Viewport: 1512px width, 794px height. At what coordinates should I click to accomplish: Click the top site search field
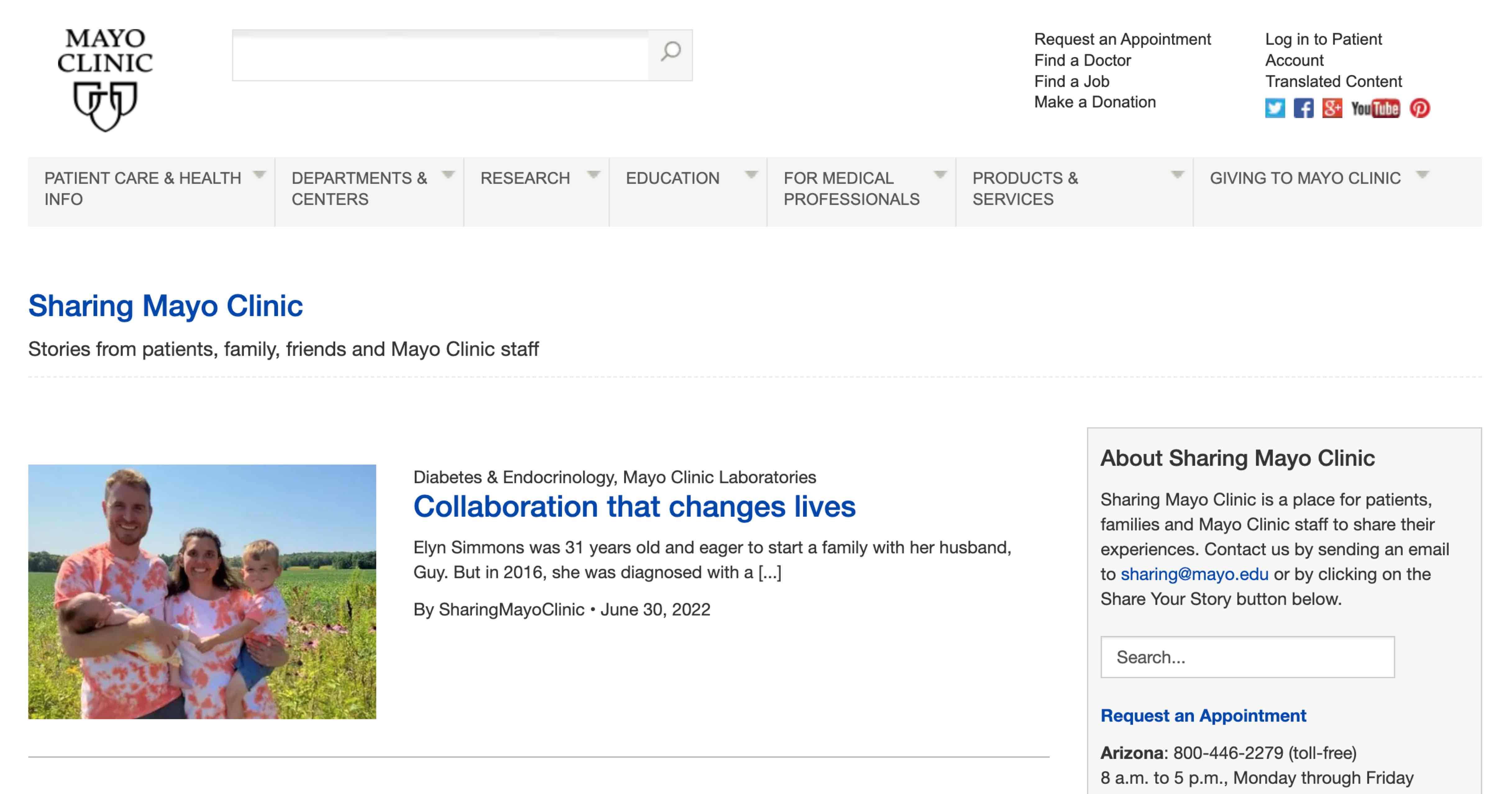440,55
